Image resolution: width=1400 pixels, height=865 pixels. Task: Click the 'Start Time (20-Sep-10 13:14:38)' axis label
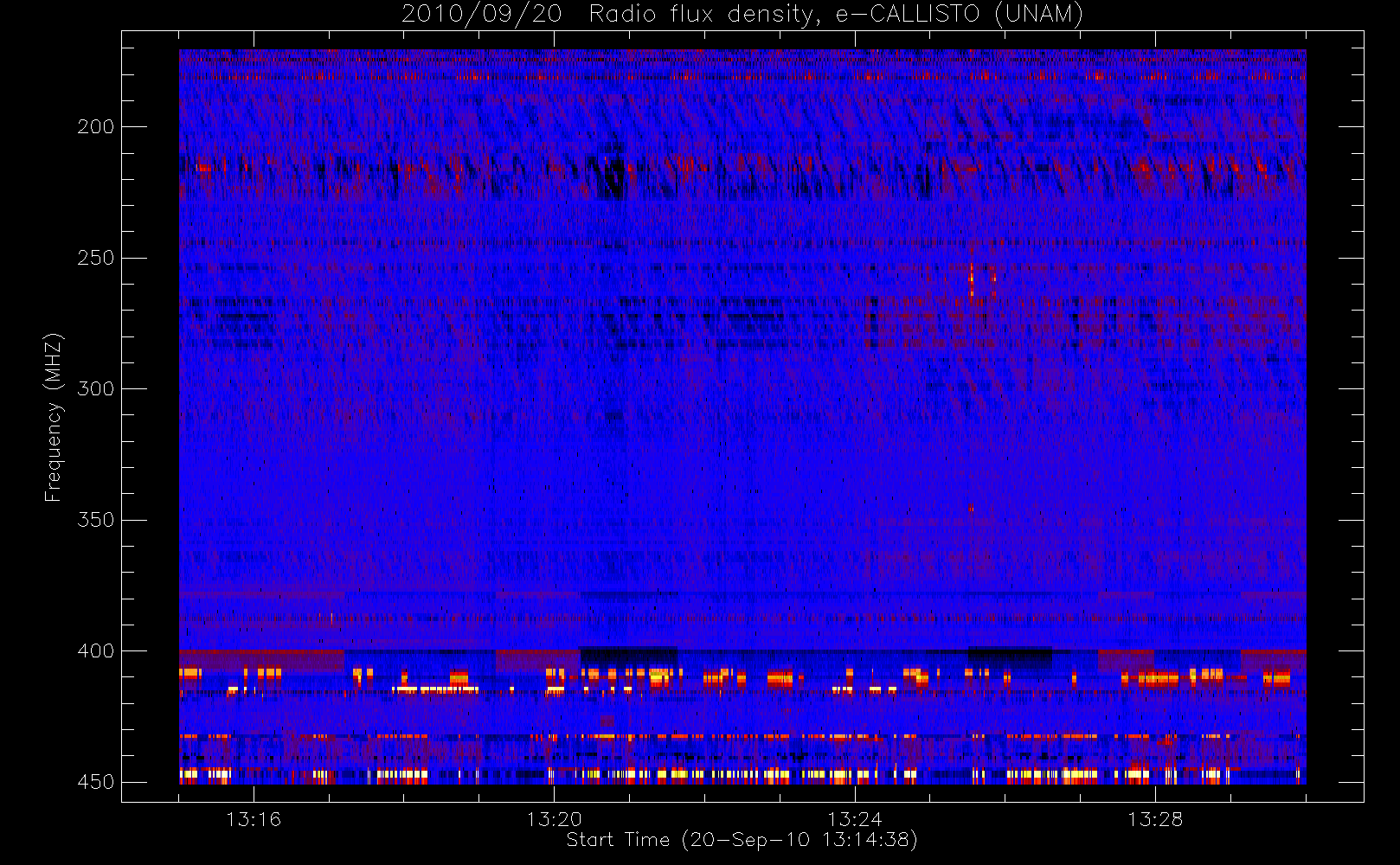coord(742,840)
